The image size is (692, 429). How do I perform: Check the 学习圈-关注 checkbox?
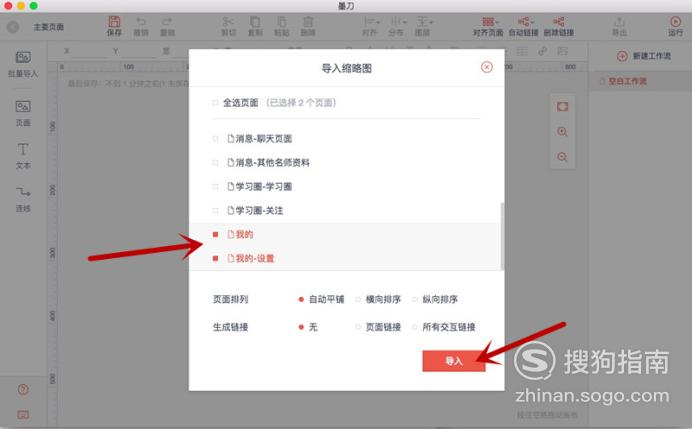click(215, 210)
